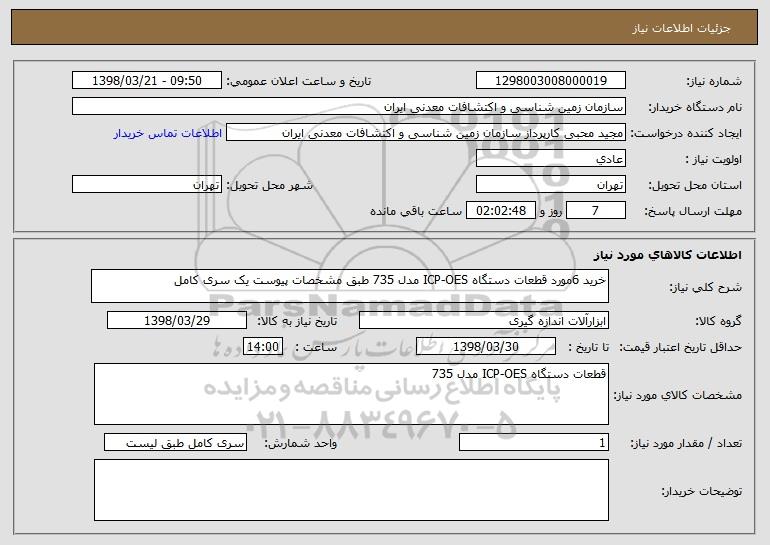Viewport: 770px width, 545px height.
Task: Click the شهر محل تحویل label
Action: (269, 186)
